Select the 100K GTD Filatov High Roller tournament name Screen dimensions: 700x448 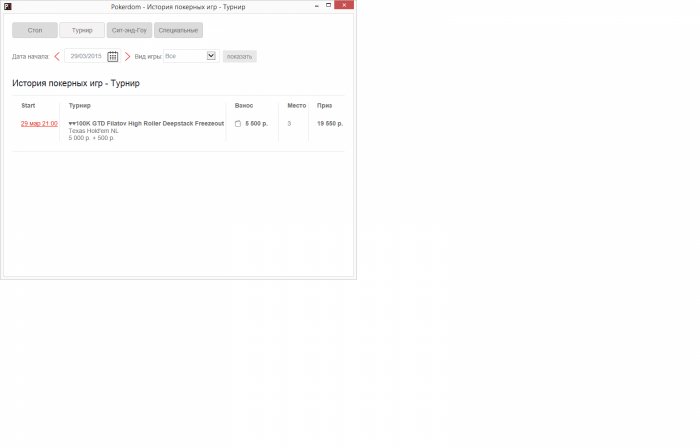pos(146,124)
